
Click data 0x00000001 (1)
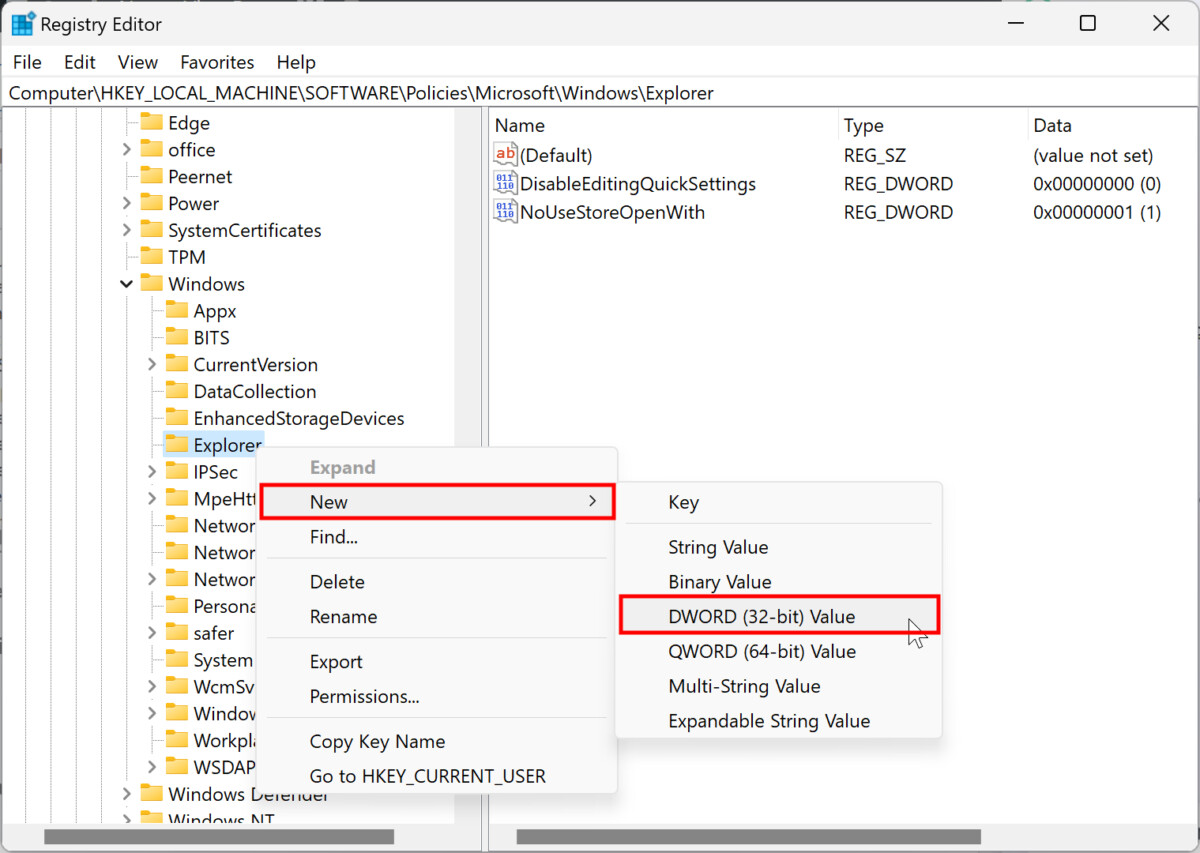[x=1097, y=212]
